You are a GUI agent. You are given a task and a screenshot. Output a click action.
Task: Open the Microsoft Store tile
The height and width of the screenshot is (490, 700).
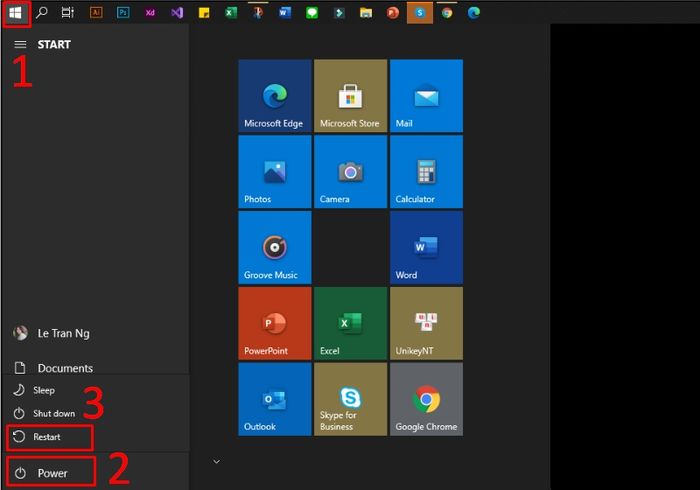pyautogui.click(x=350, y=96)
